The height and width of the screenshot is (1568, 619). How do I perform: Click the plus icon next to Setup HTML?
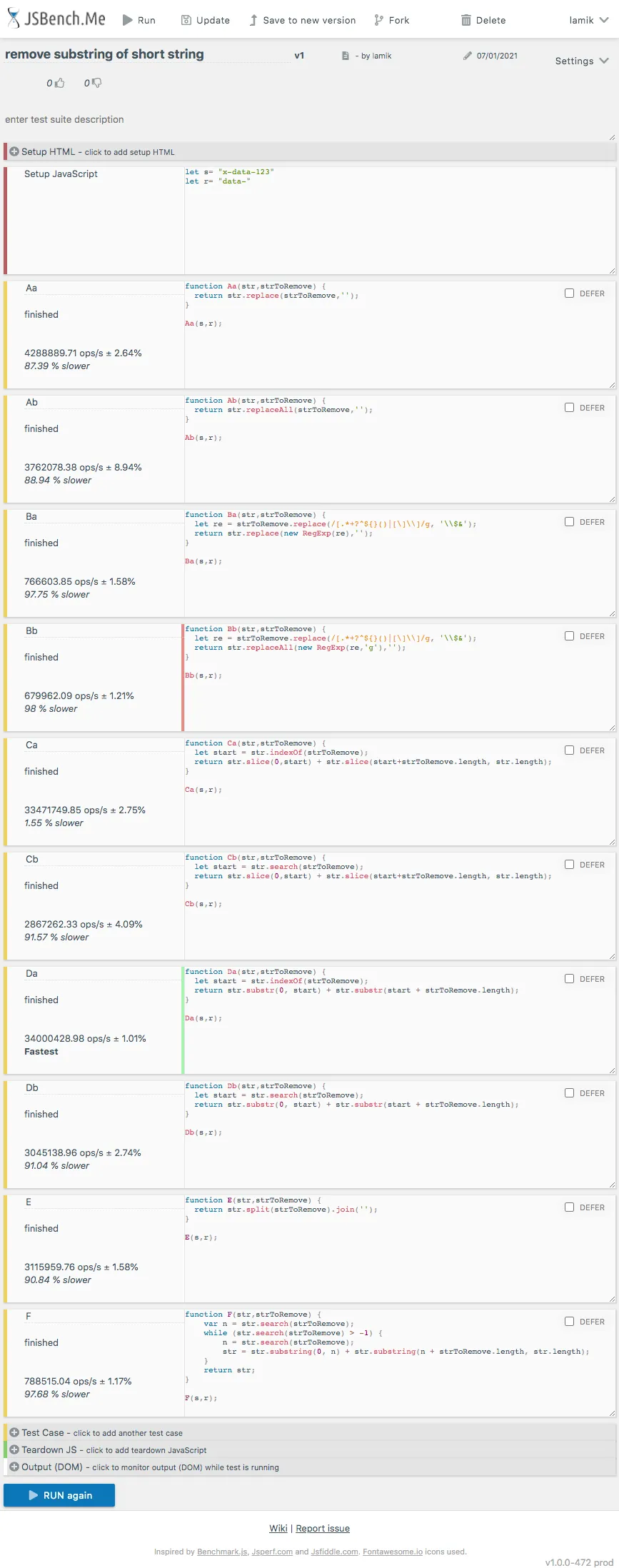(x=14, y=151)
